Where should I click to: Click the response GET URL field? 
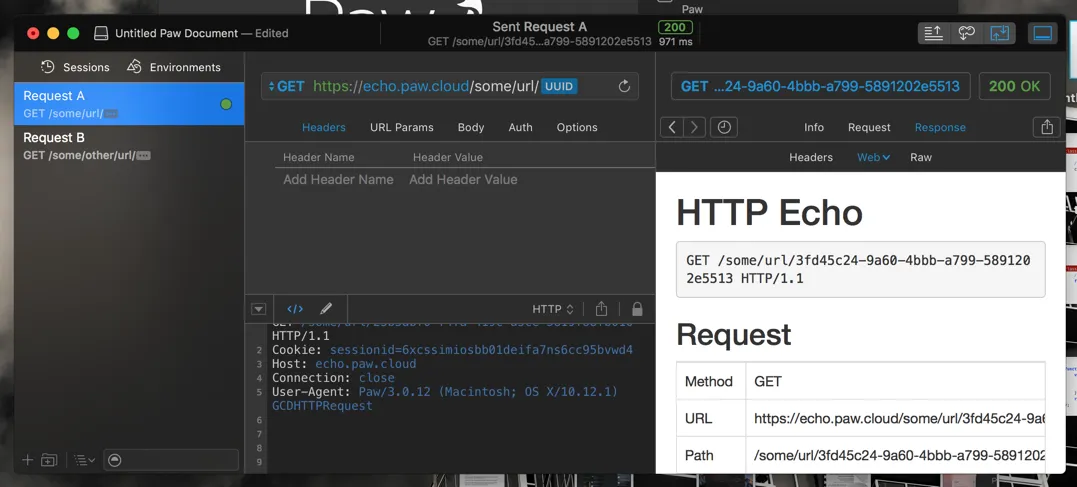[820, 87]
